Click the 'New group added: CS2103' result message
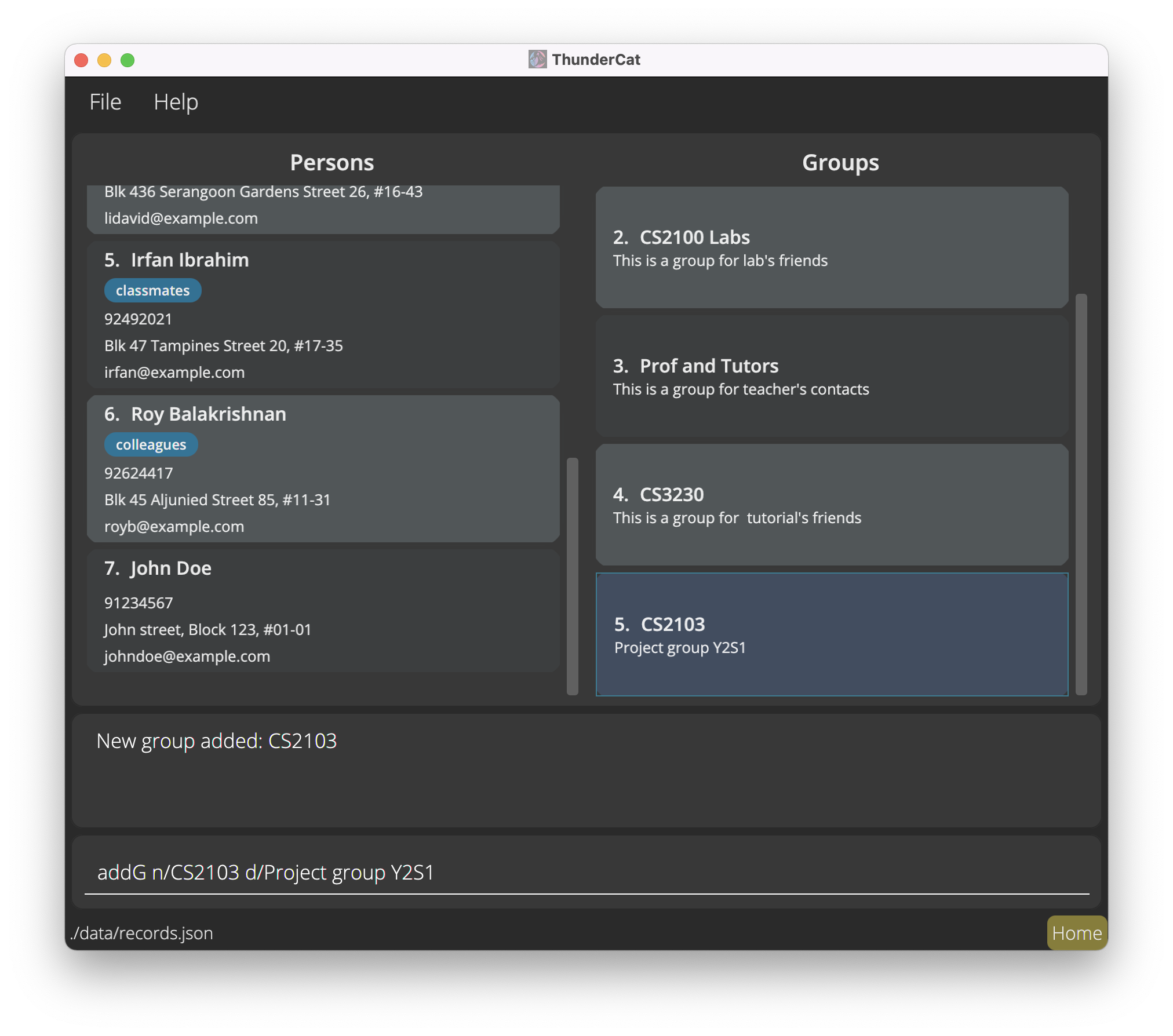 216,741
